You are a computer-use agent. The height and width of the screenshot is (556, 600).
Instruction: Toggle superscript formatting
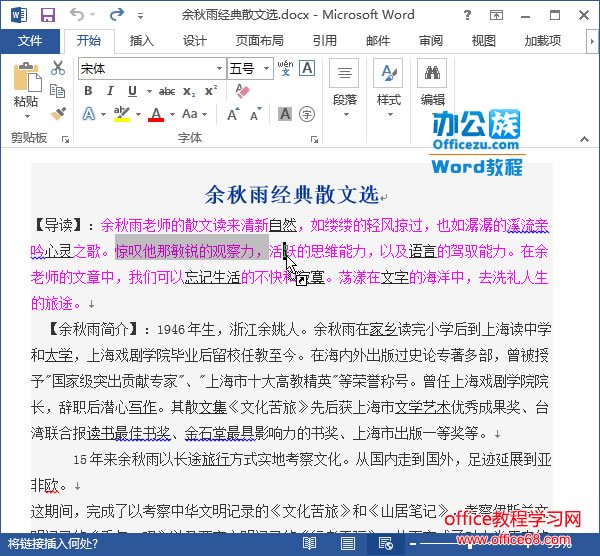tap(211, 91)
